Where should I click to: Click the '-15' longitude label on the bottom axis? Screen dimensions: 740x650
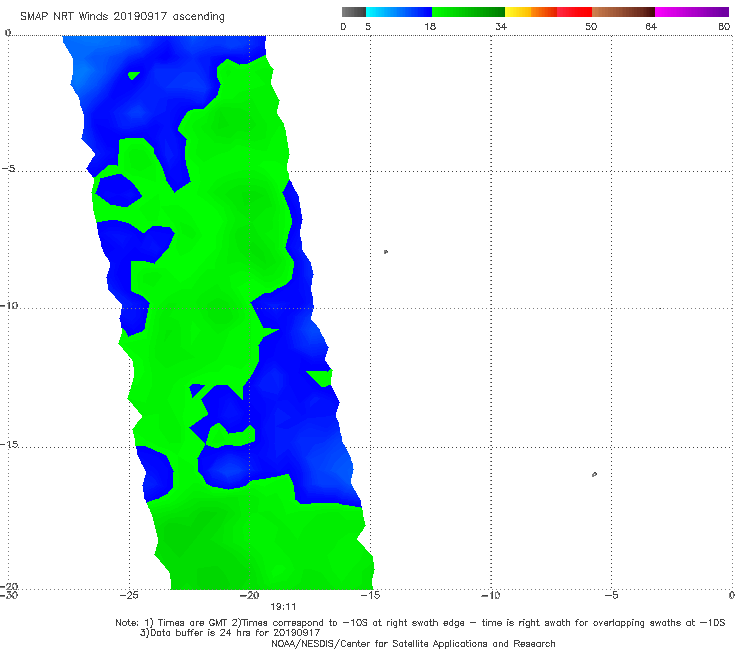[370, 595]
